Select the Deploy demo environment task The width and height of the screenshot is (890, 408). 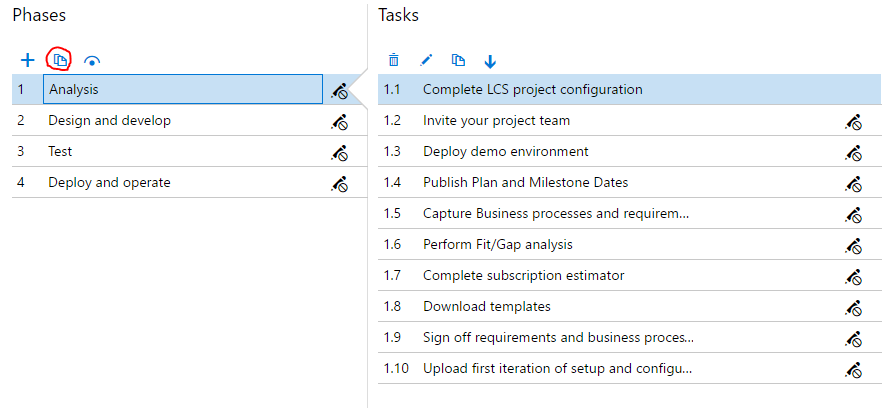coord(506,152)
